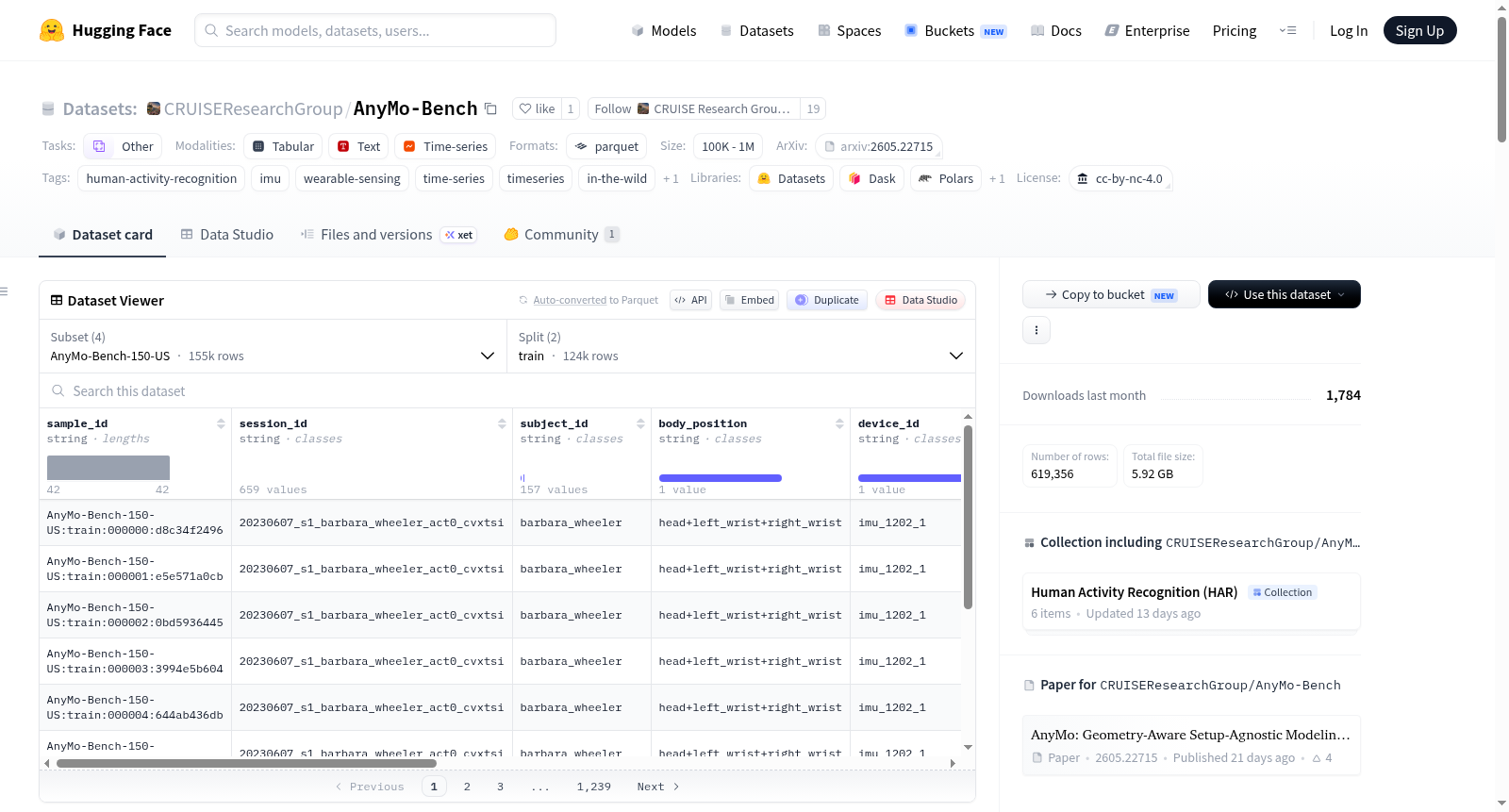Click the Log In link
This screenshot has height=812, width=1509.
(x=1349, y=30)
